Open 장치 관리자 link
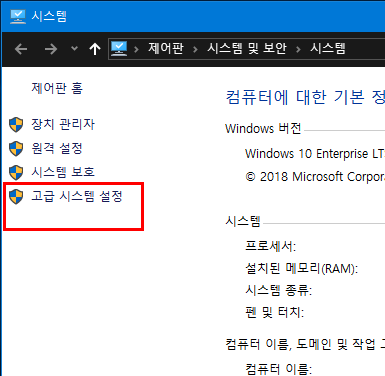Viewport: 385px width, 376px height. pyautogui.click(x=63, y=124)
